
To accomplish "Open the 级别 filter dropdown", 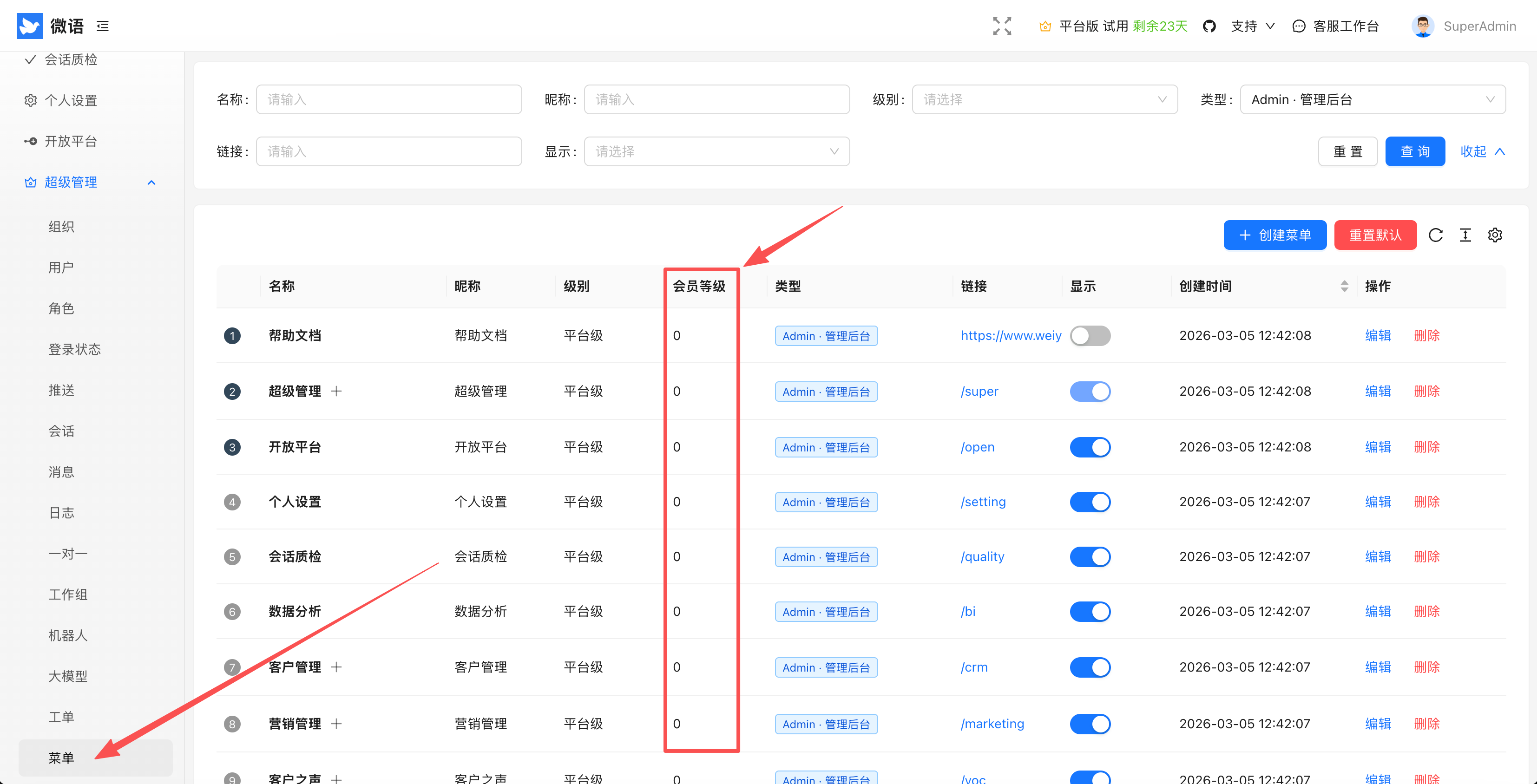I will 1044,100.
